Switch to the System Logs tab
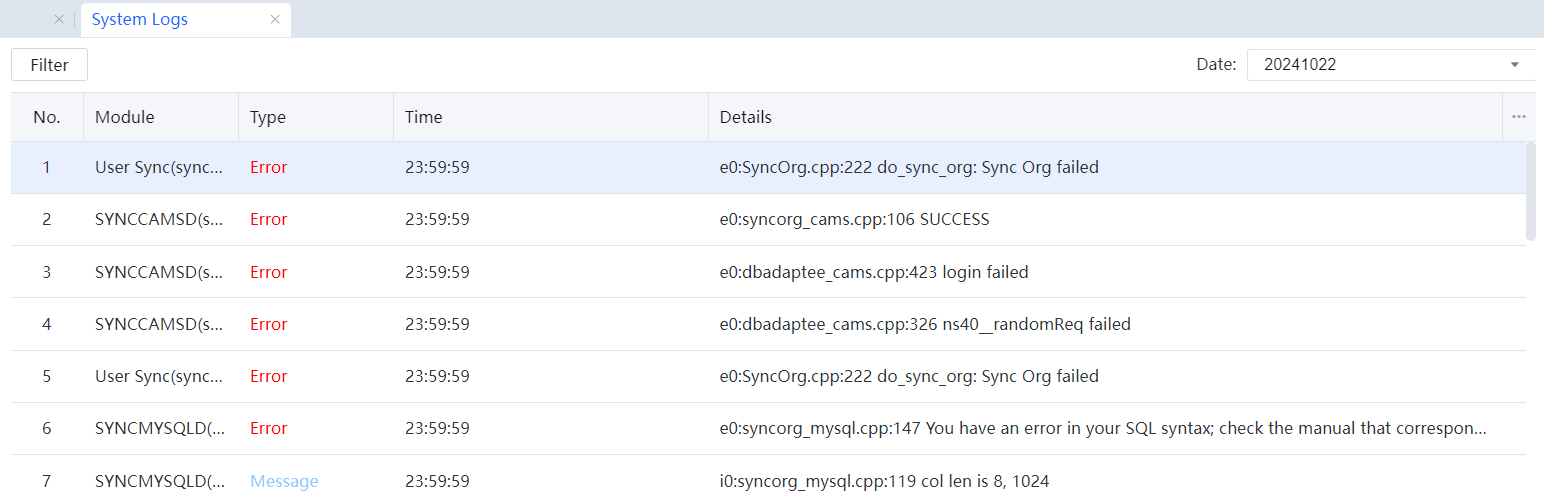The image size is (1544, 492). point(139,20)
